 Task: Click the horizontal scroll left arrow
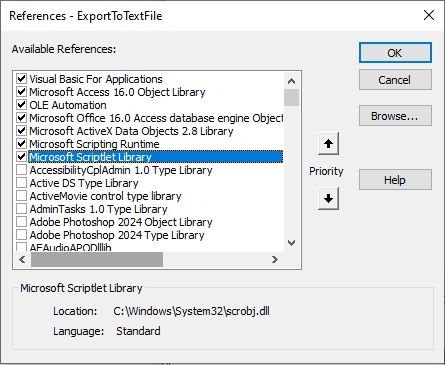(x=22, y=259)
